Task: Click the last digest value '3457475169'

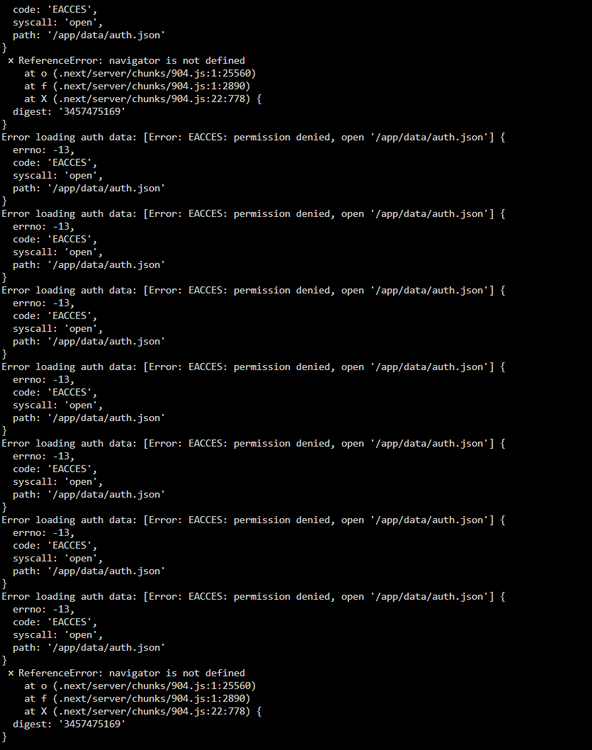Action: point(92,724)
